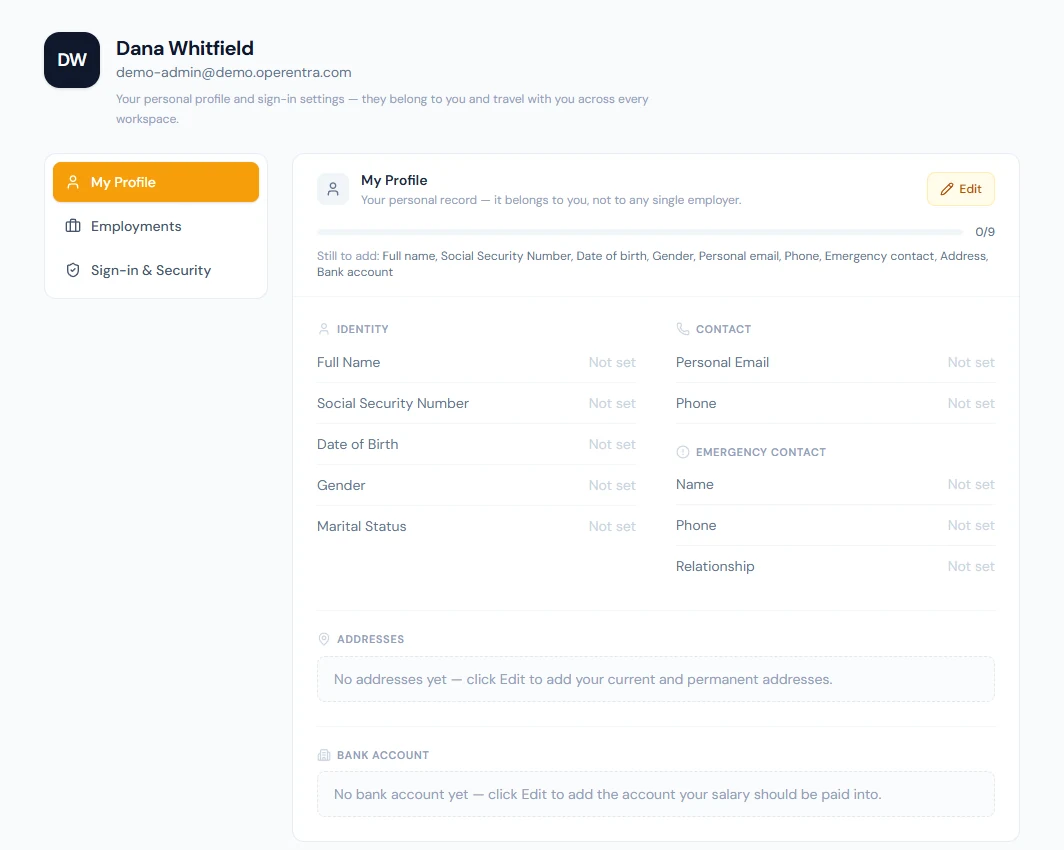This screenshot has height=850, width=1064.
Task: Click the Emergency Contact Name label
Action: pos(694,484)
